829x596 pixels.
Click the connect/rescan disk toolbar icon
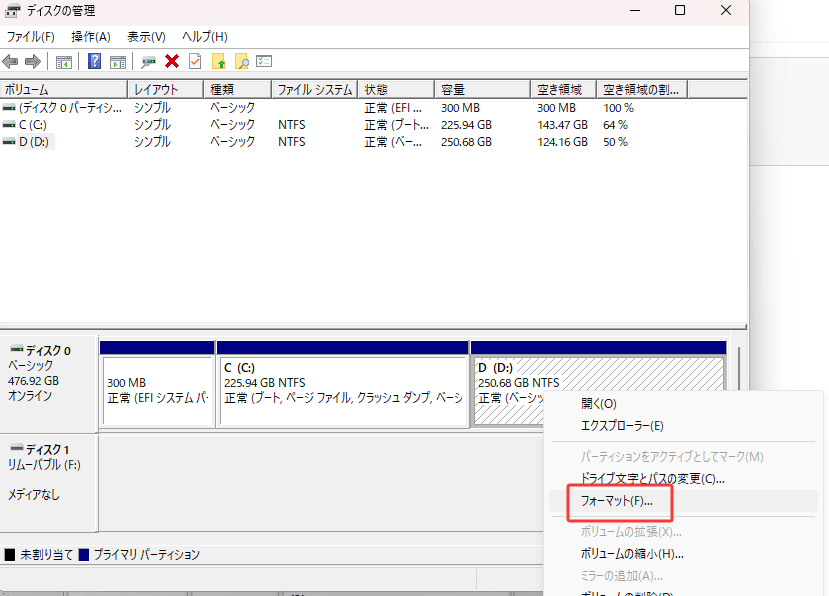pos(149,61)
